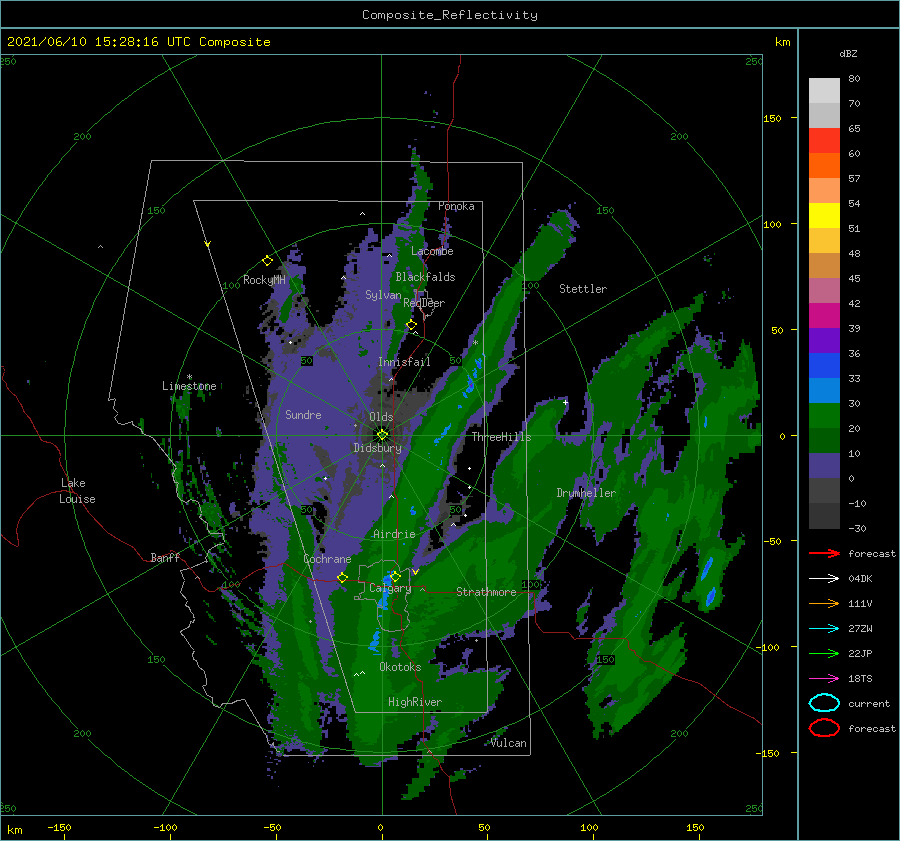Click the Stettler city label
This screenshot has height=841, width=900.
pos(583,289)
